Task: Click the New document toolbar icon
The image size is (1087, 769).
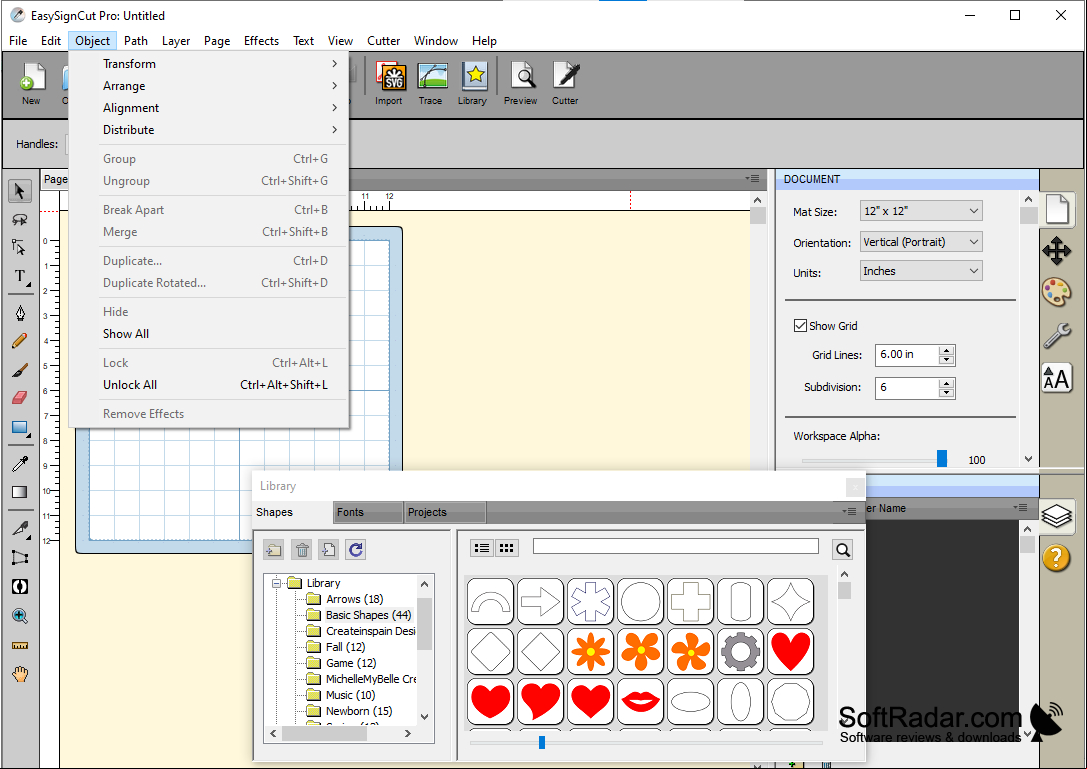Action: 31,83
